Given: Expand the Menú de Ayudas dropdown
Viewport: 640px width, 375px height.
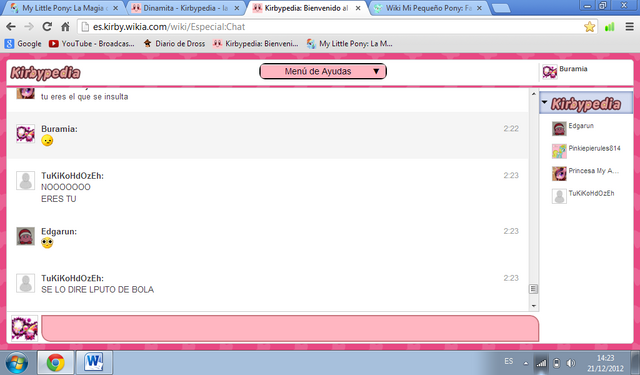Looking at the screenshot, I should point(323,71).
